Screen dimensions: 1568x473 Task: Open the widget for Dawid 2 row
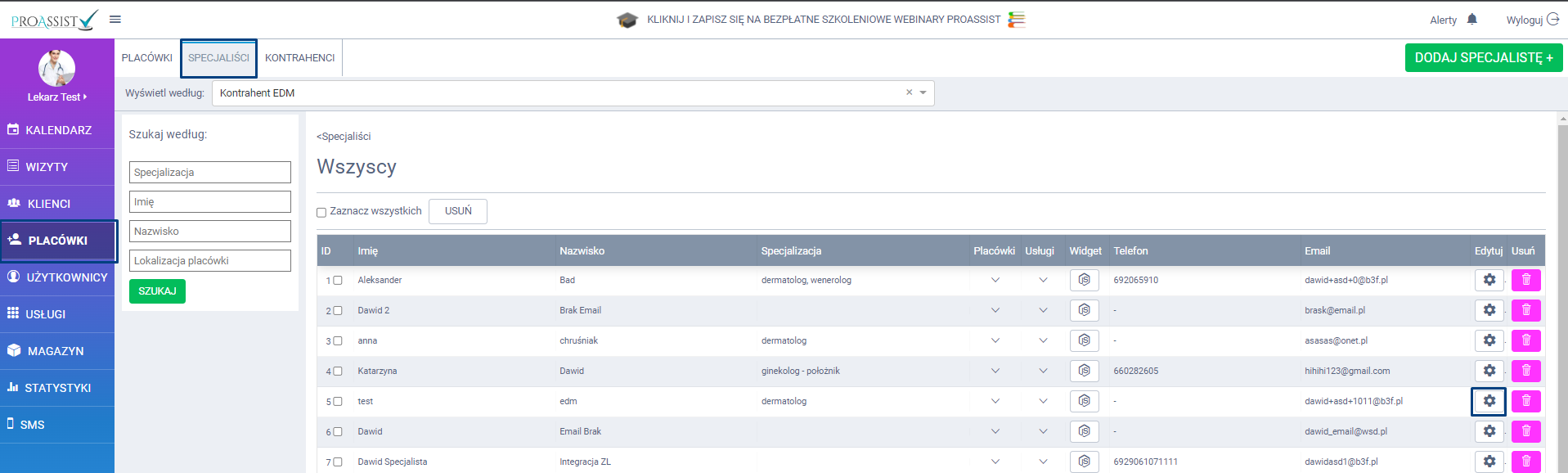pos(1085,310)
